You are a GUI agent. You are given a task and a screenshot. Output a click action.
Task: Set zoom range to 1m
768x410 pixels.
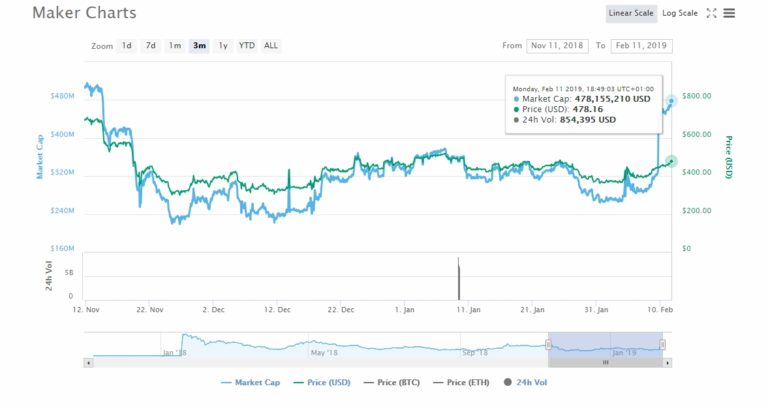coord(175,46)
